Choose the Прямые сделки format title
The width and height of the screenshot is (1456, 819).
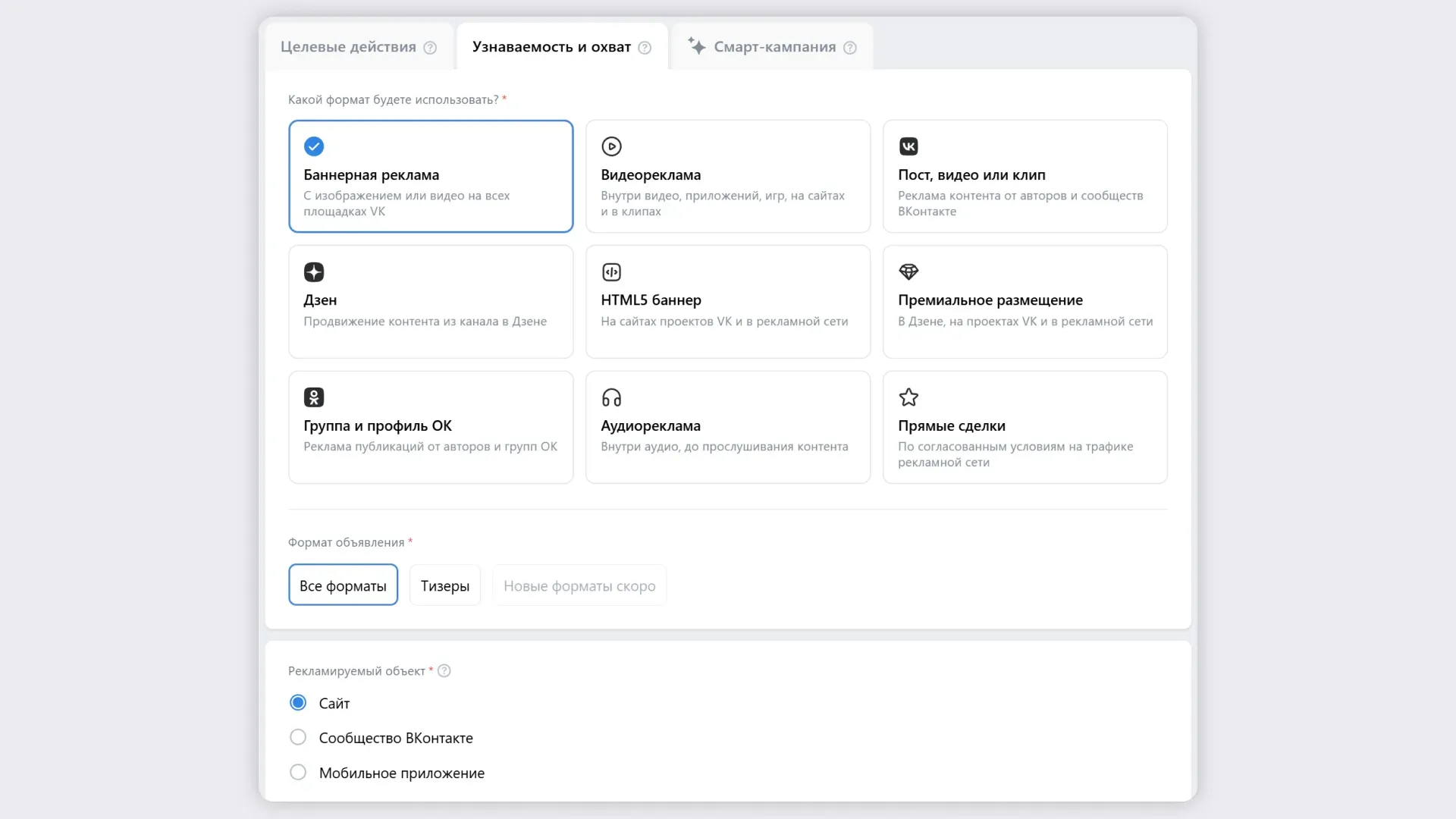tap(951, 426)
